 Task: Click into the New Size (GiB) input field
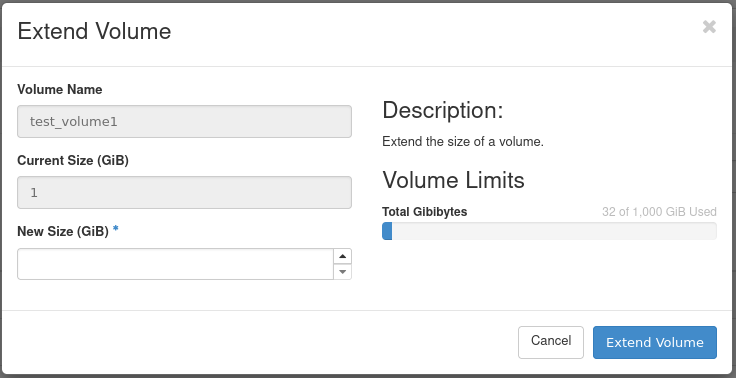176,264
